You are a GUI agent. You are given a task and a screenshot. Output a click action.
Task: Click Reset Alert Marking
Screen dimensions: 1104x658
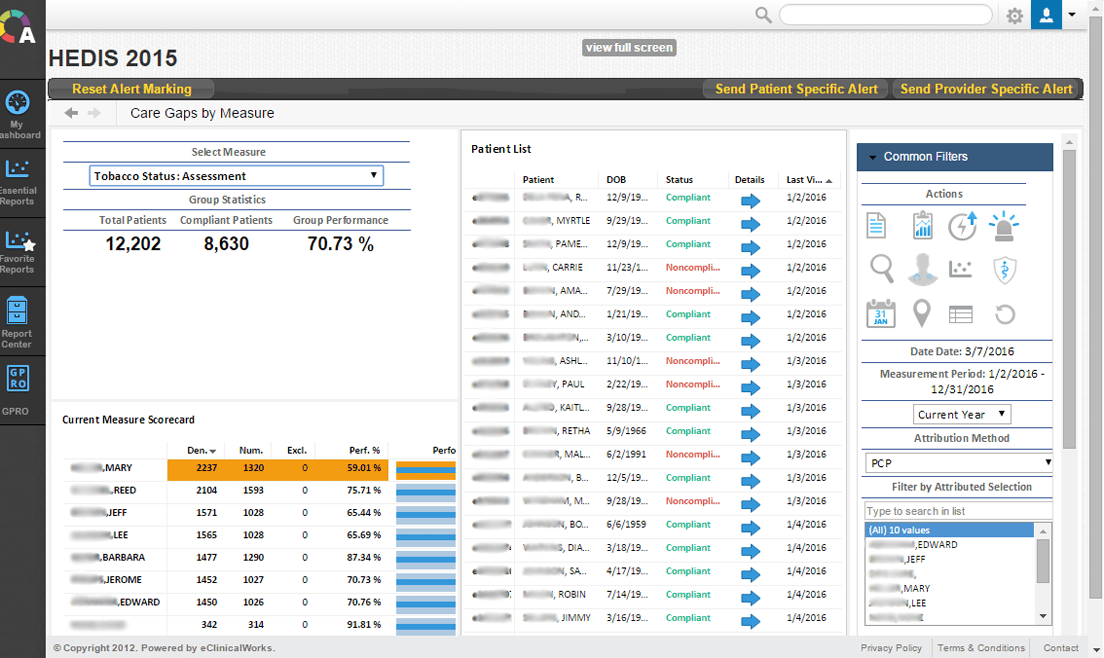(132, 89)
